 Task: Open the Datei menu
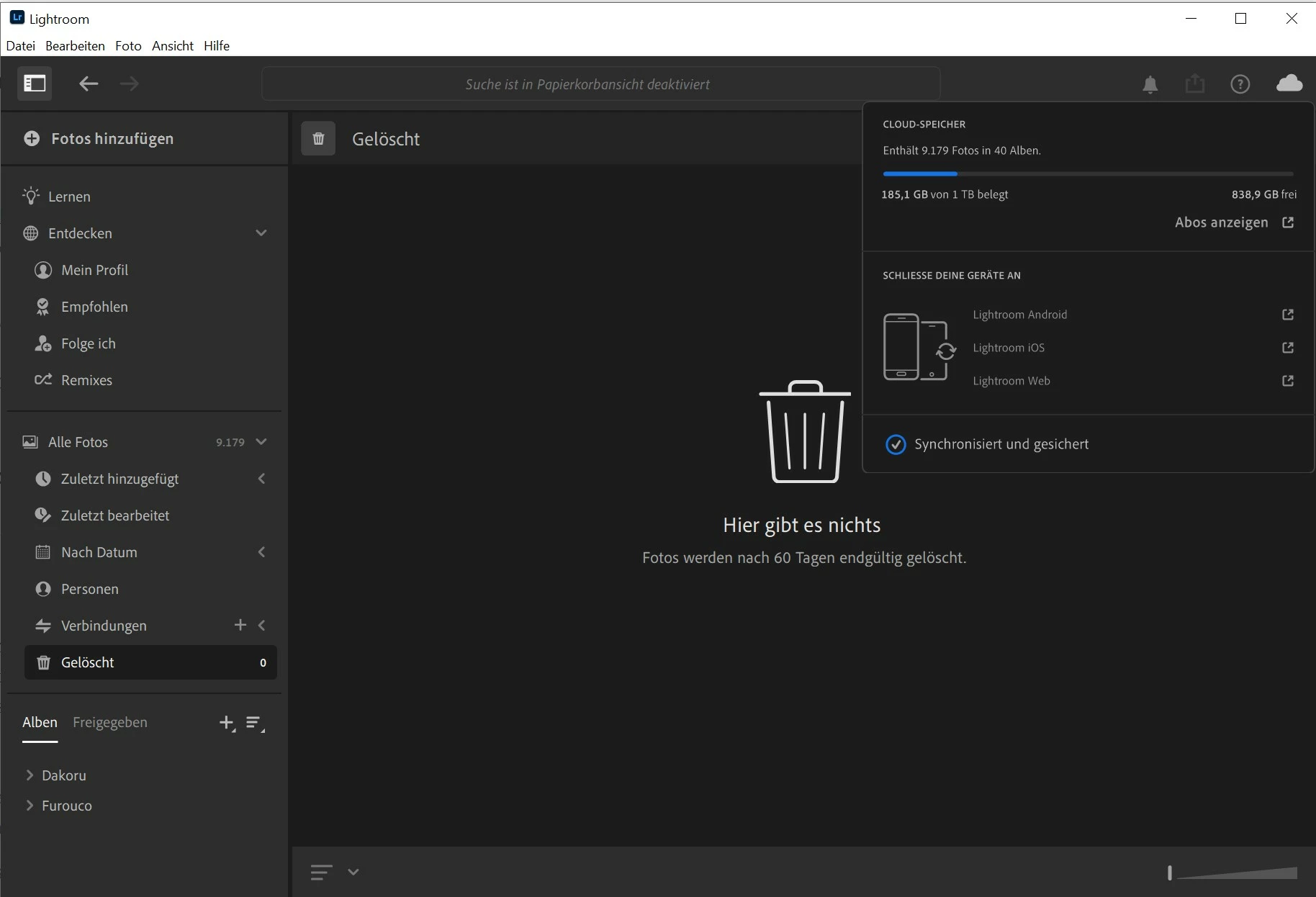tap(20, 45)
